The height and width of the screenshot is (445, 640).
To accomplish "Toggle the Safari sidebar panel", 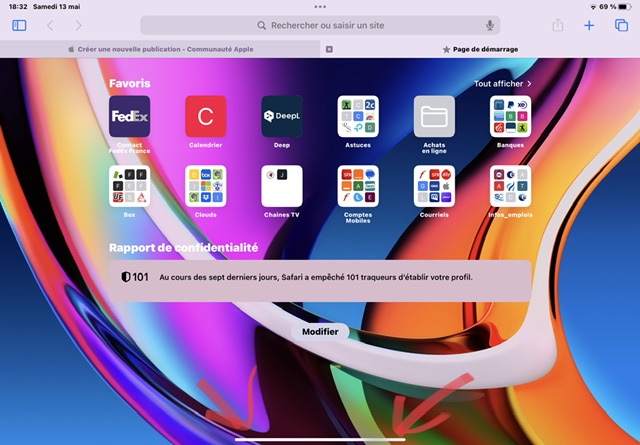I will point(19,25).
